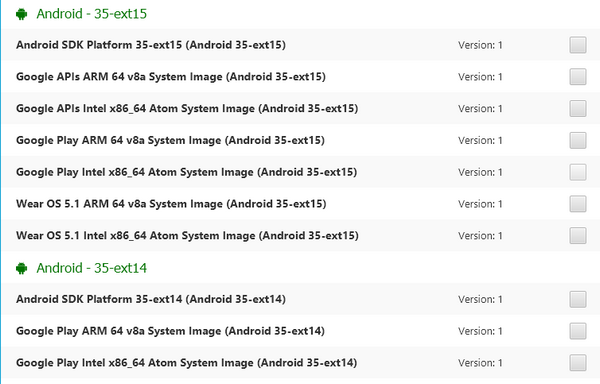
Task: Check Google Play Intel x86_64 Atom 35-ext14 checkbox
Action: pos(578,363)
